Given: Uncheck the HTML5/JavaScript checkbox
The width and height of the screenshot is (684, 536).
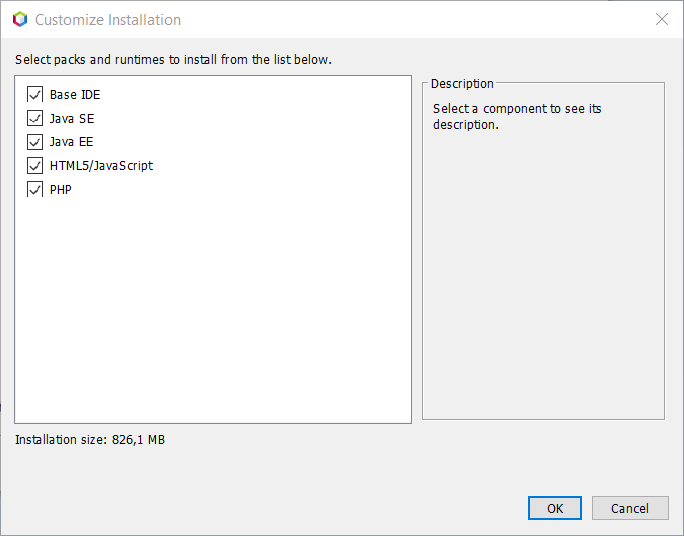Looking at the screenshot, I should click(35, 166).
